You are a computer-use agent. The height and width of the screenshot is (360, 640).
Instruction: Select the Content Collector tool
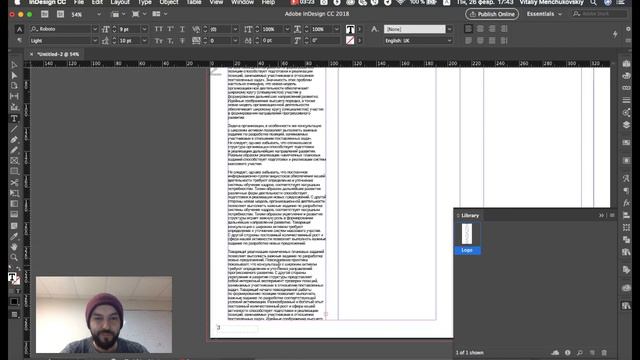(14, 107)
